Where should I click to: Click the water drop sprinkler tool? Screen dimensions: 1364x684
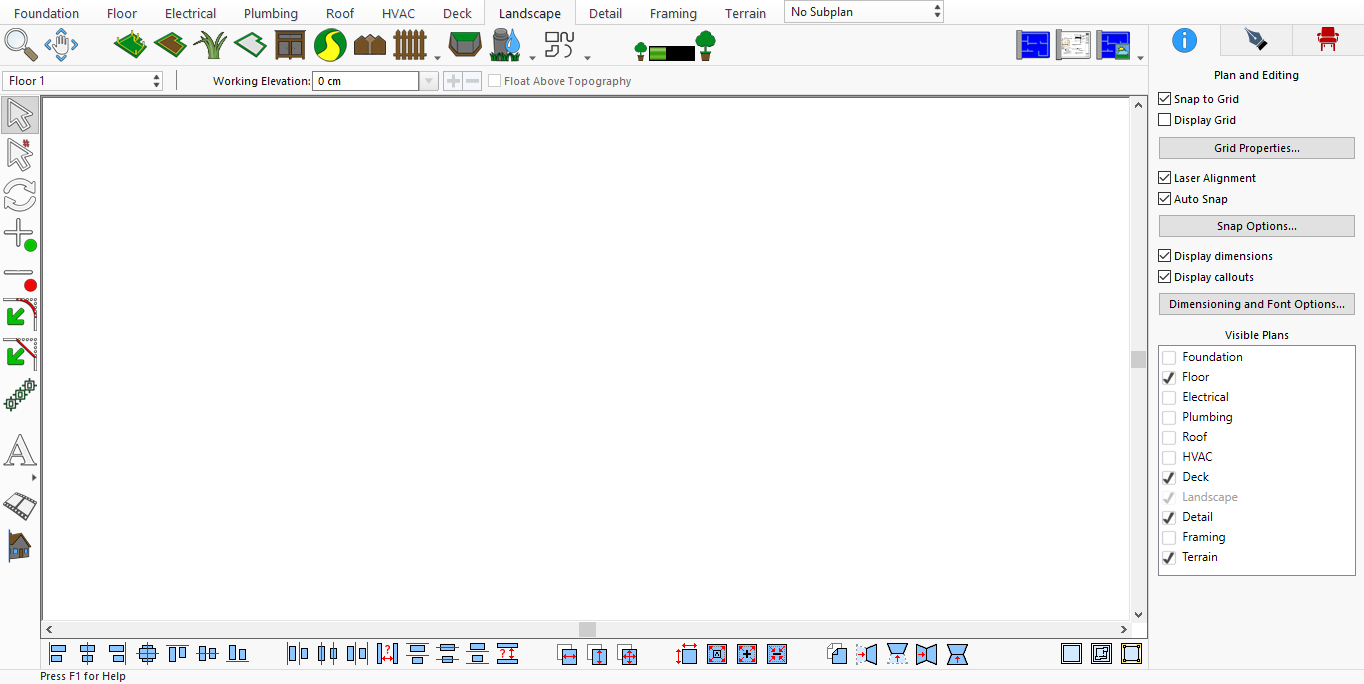coord(506,45)
